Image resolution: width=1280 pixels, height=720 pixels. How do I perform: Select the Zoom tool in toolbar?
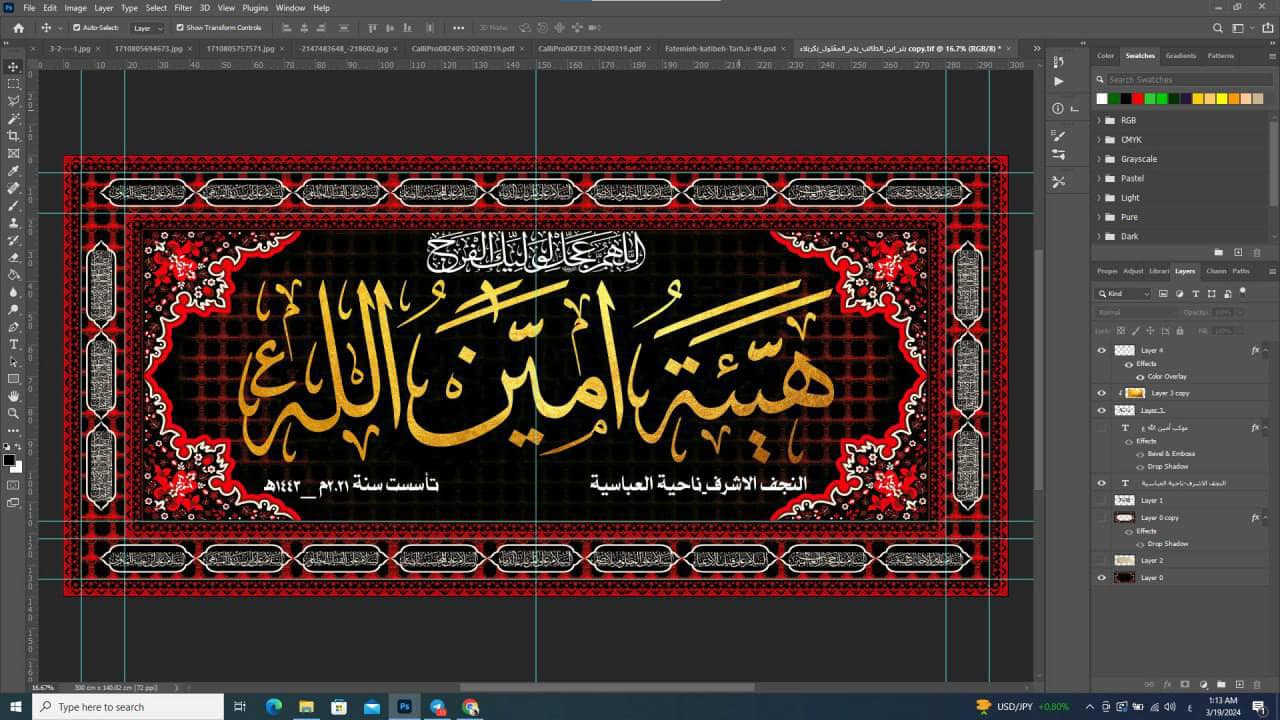13,413
